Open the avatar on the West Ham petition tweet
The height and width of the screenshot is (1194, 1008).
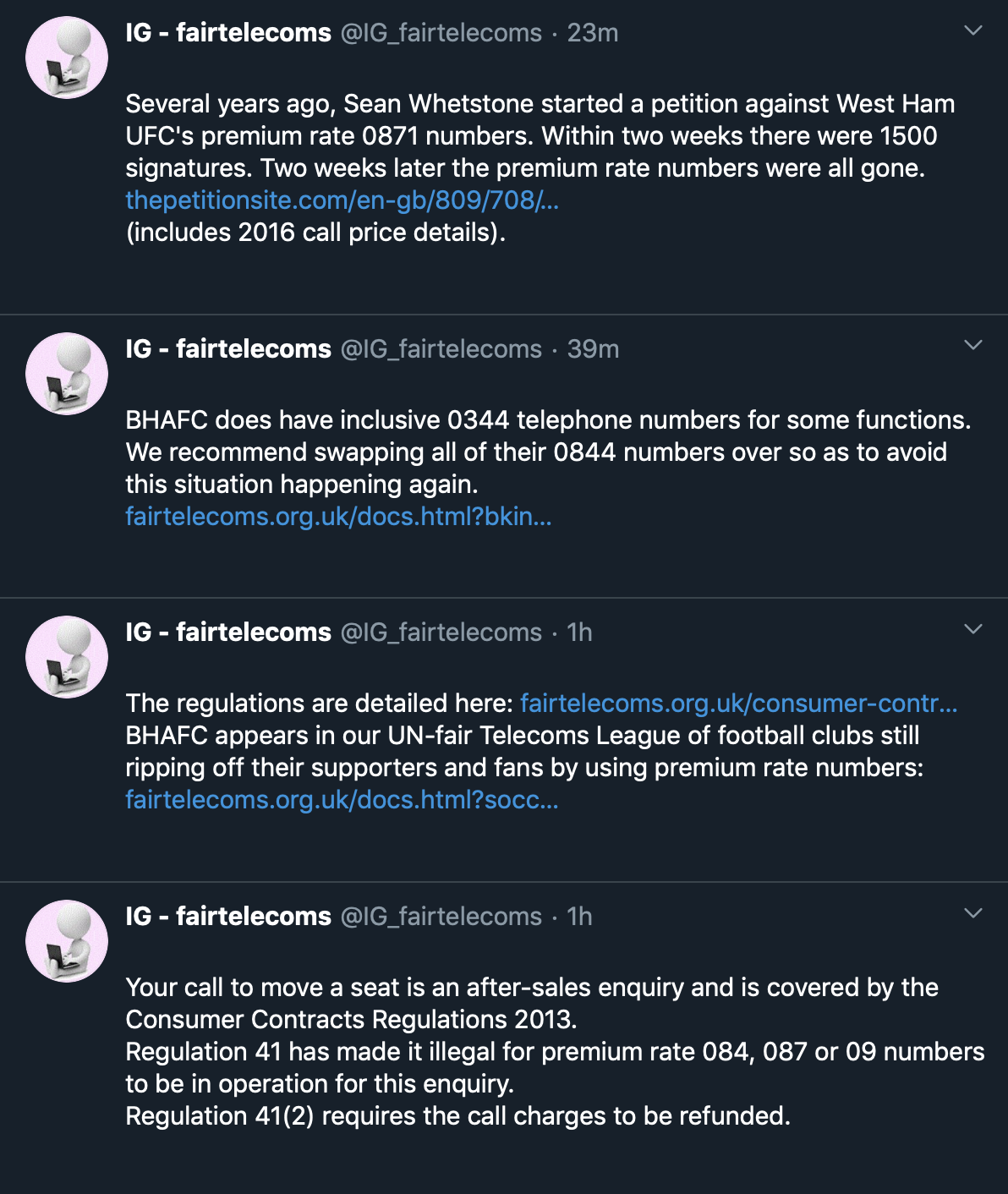click(x=67, y=58)
